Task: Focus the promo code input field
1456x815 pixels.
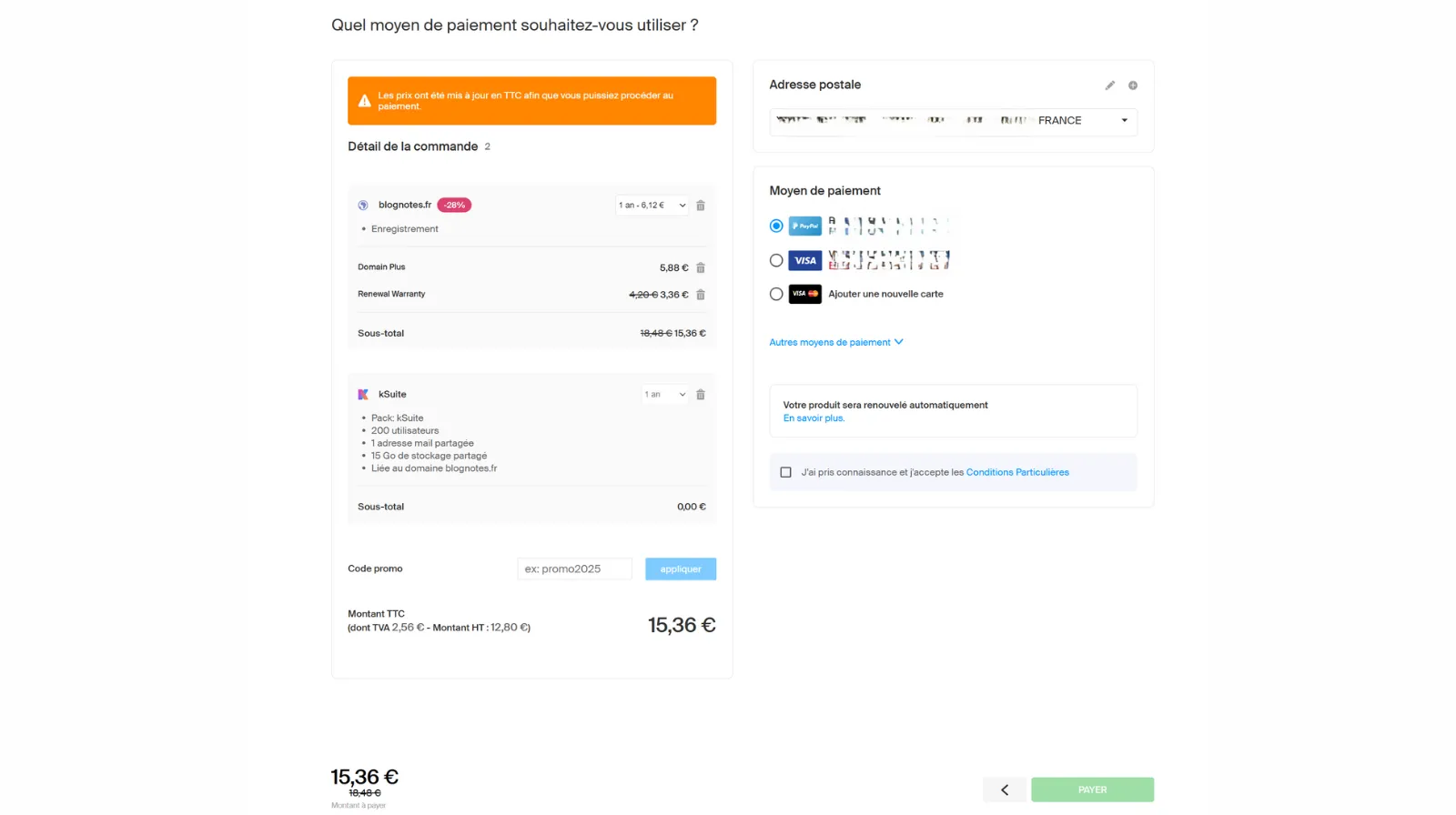Action: point(574,569)
